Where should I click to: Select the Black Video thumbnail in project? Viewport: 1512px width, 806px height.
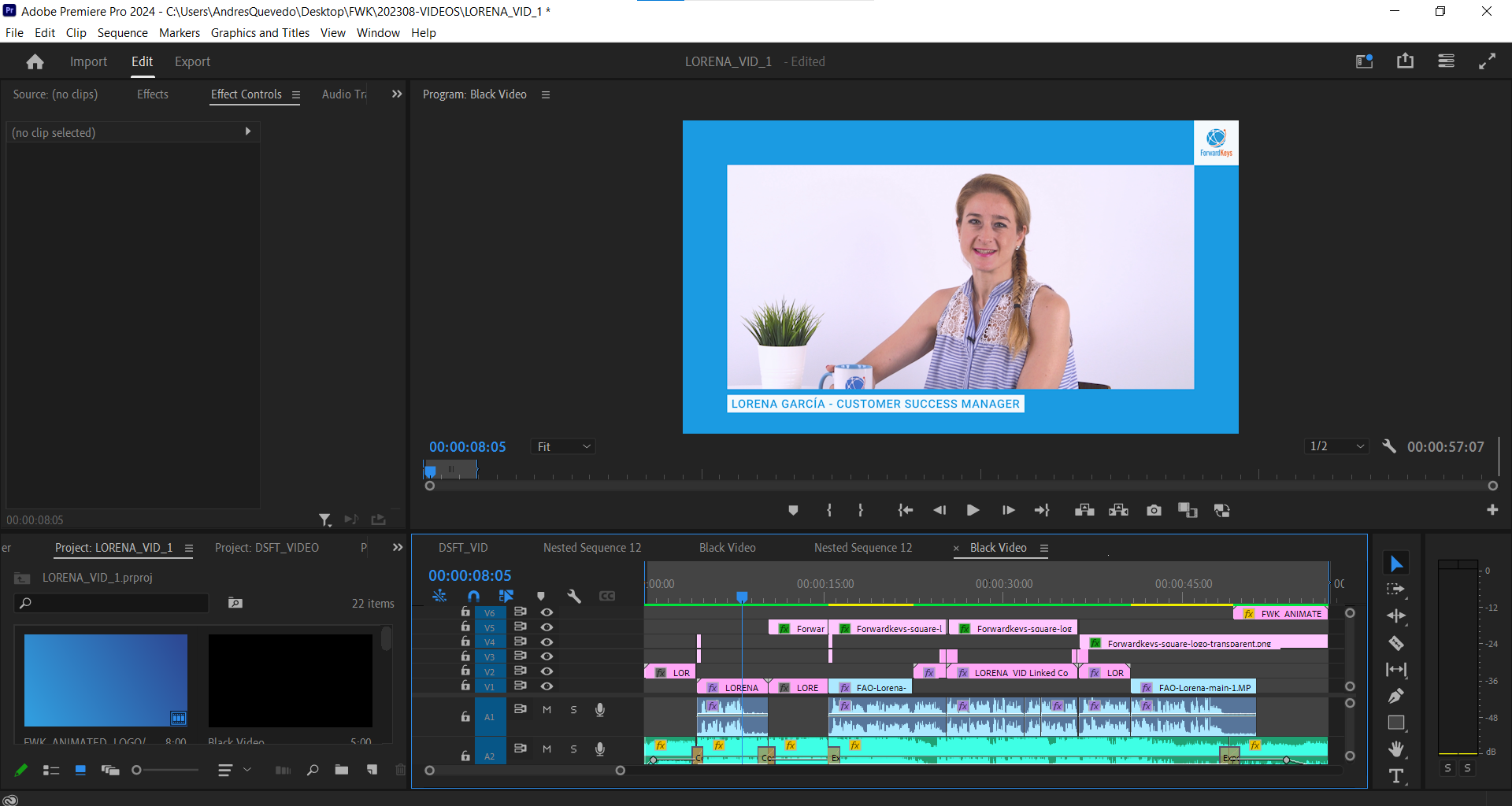click(x=291, y=680)
